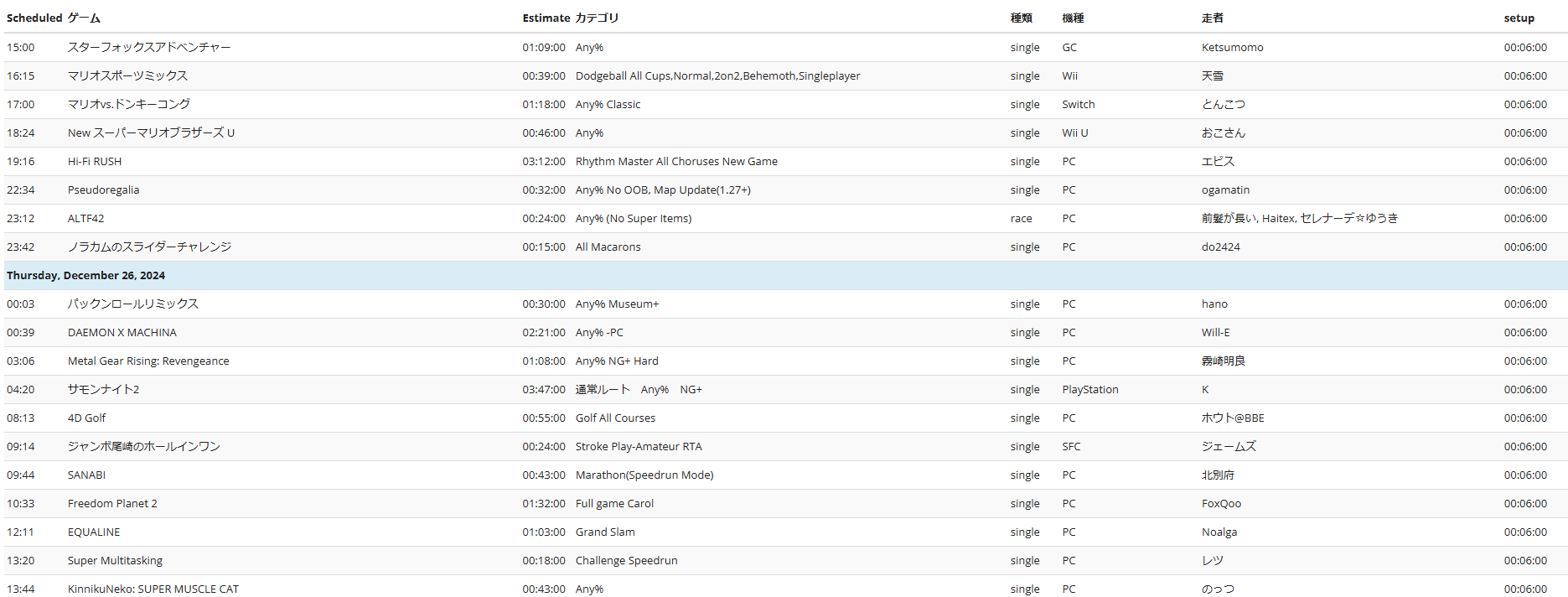Select KinnikuNeko: SUPER MUSCLE CAT entry
1568x597 pixels.
tap(153, 589)
